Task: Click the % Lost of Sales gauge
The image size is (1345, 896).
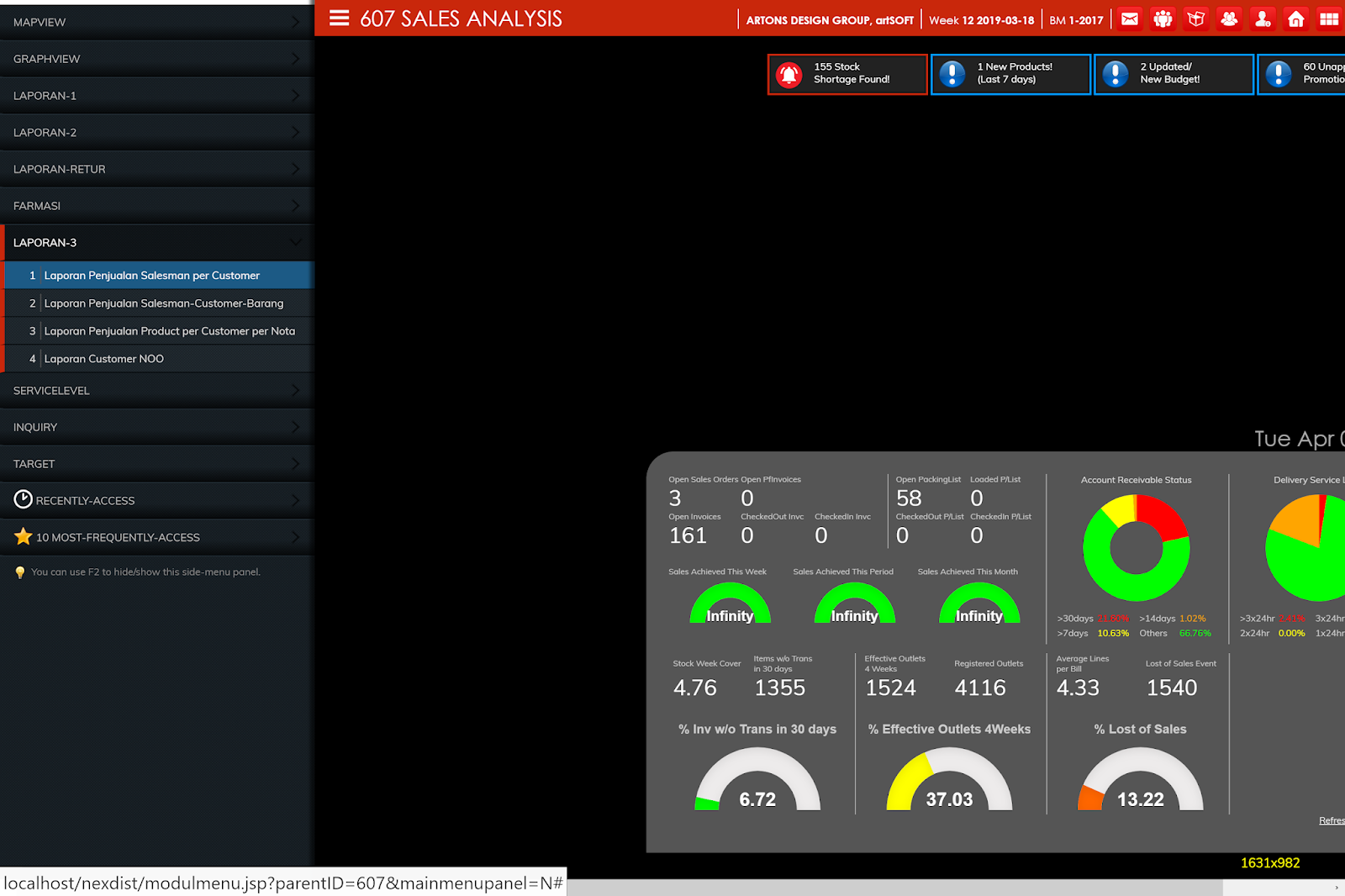Action: pyautogui.click(x=1141, y=779)
